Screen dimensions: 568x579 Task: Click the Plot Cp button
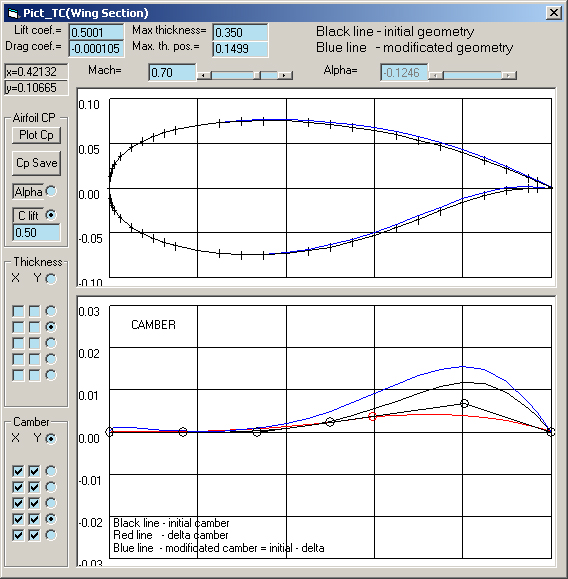click(36, 135)
